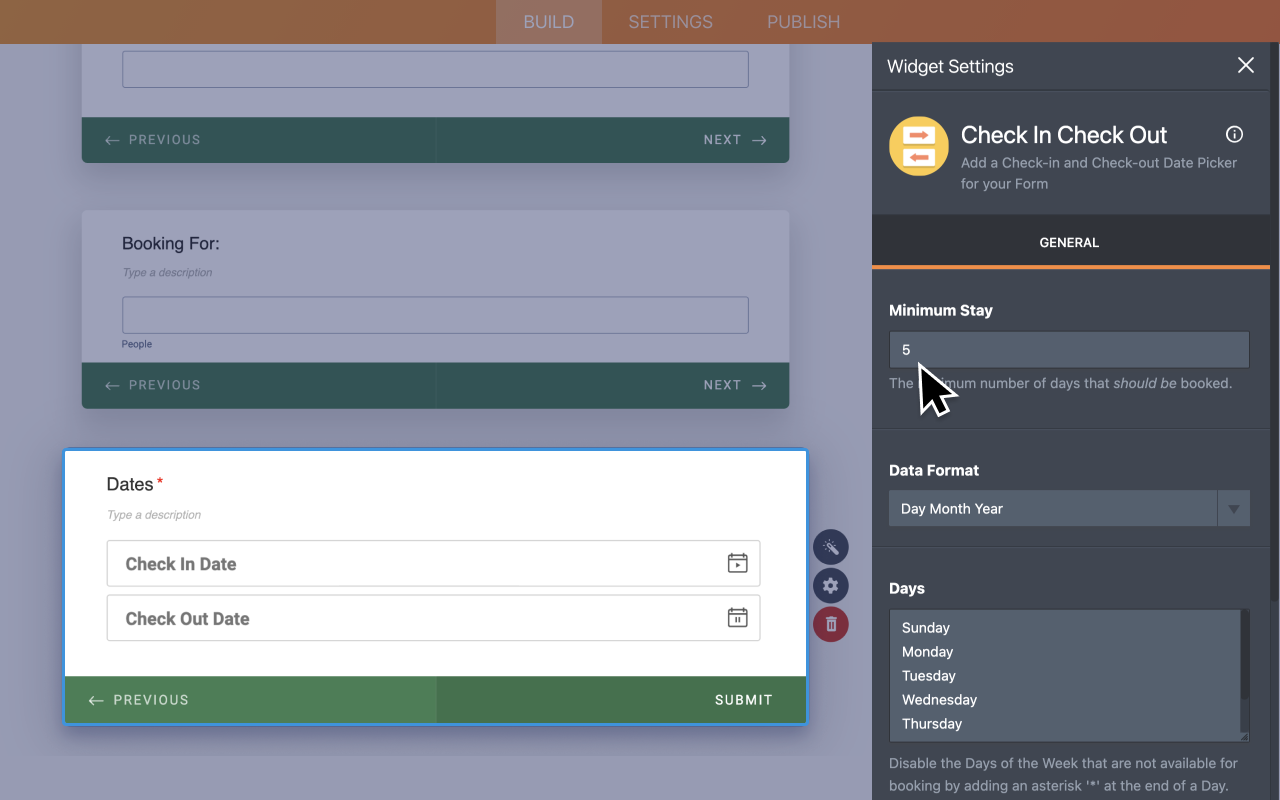This screenshot has height=800, width=1280.
Task: Click the Check In Check Out widget logo
Action: click(x=918, y=146)
